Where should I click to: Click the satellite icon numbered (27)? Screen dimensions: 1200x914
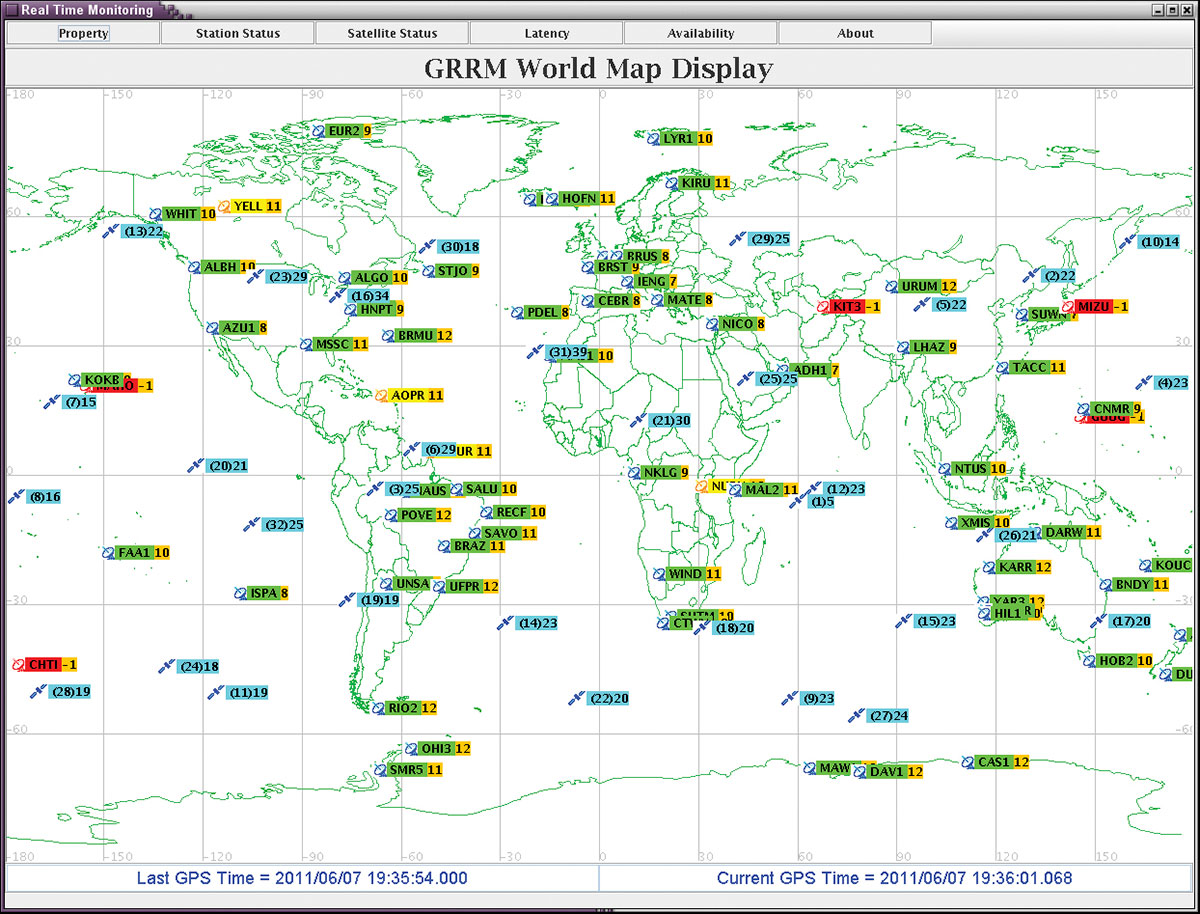(x=856, y=715)
